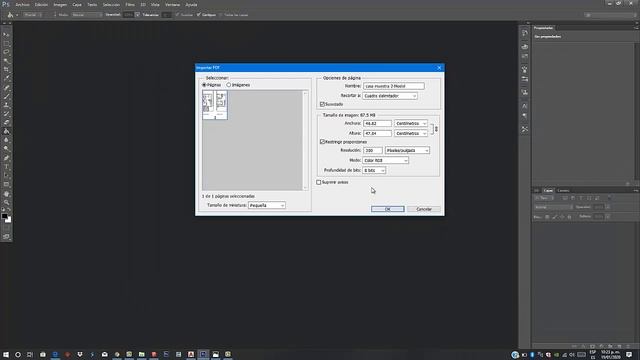Click the constrain proportions link icon
The image size is (640, 360).
pos(436,129)
